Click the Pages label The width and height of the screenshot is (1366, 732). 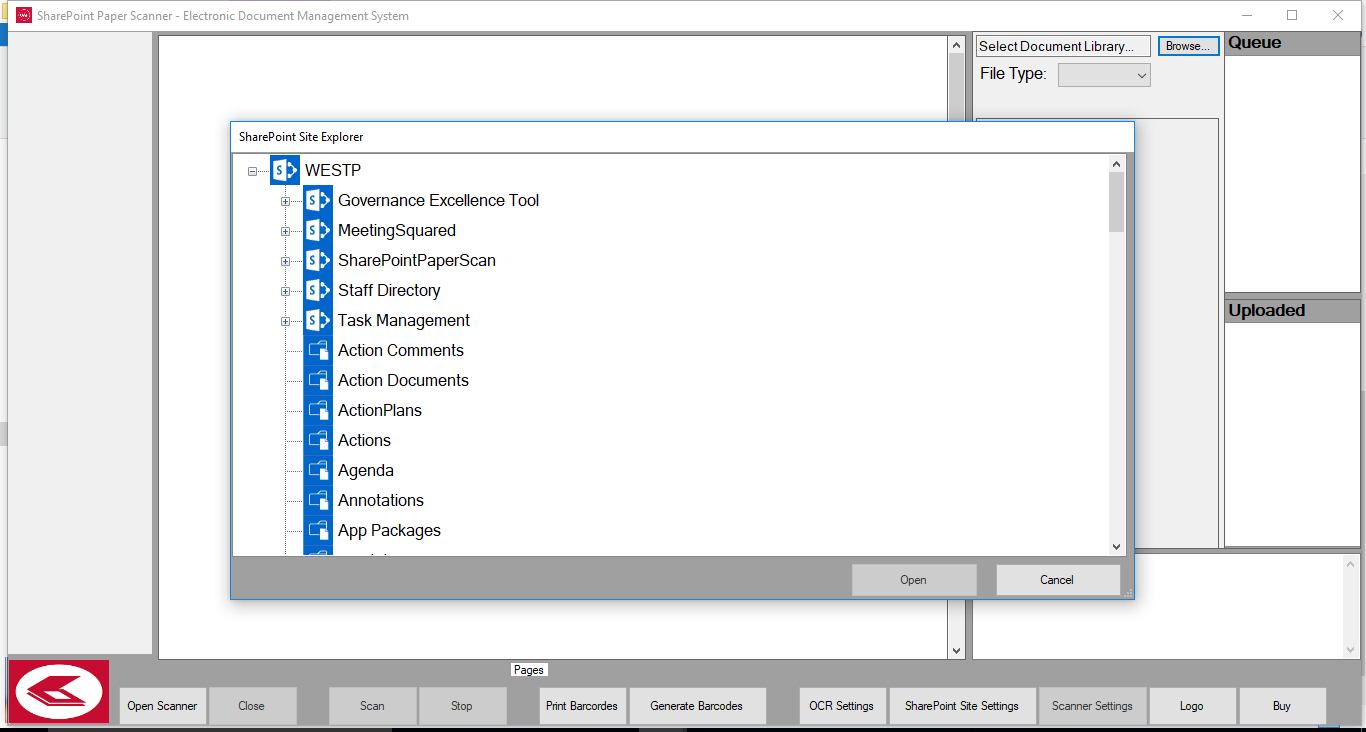click(x=529, y=670)
